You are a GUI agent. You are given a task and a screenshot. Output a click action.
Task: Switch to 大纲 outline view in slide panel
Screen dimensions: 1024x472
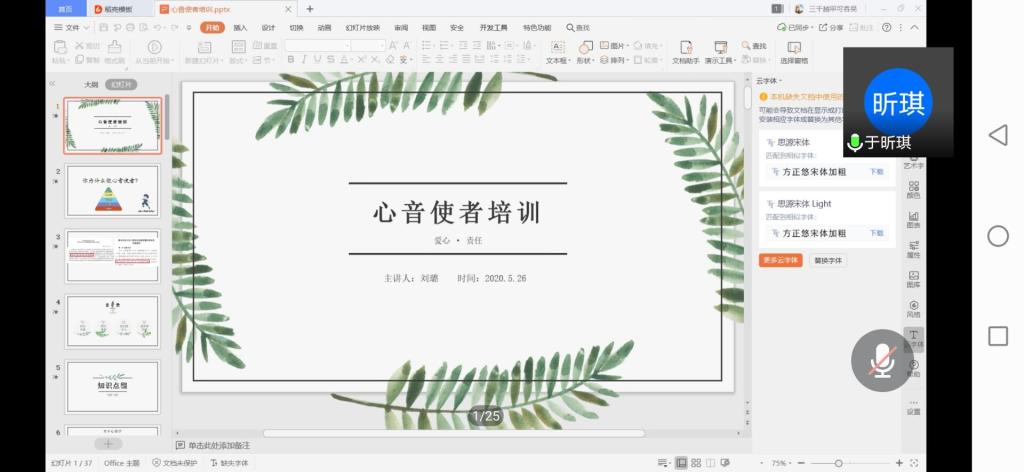click(x=91, y=85)
